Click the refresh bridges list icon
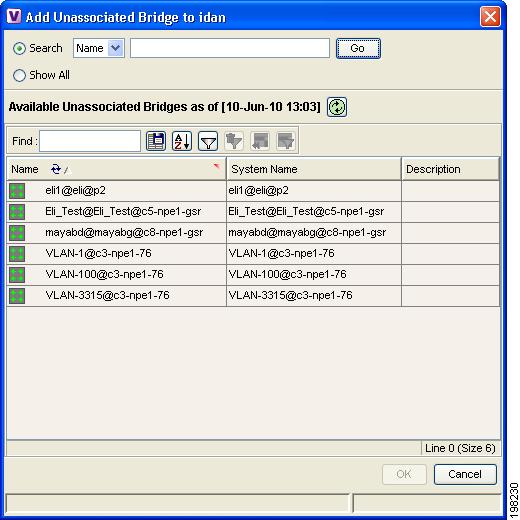This screenshot has width=520, height=520. click(x=337, y=107)
